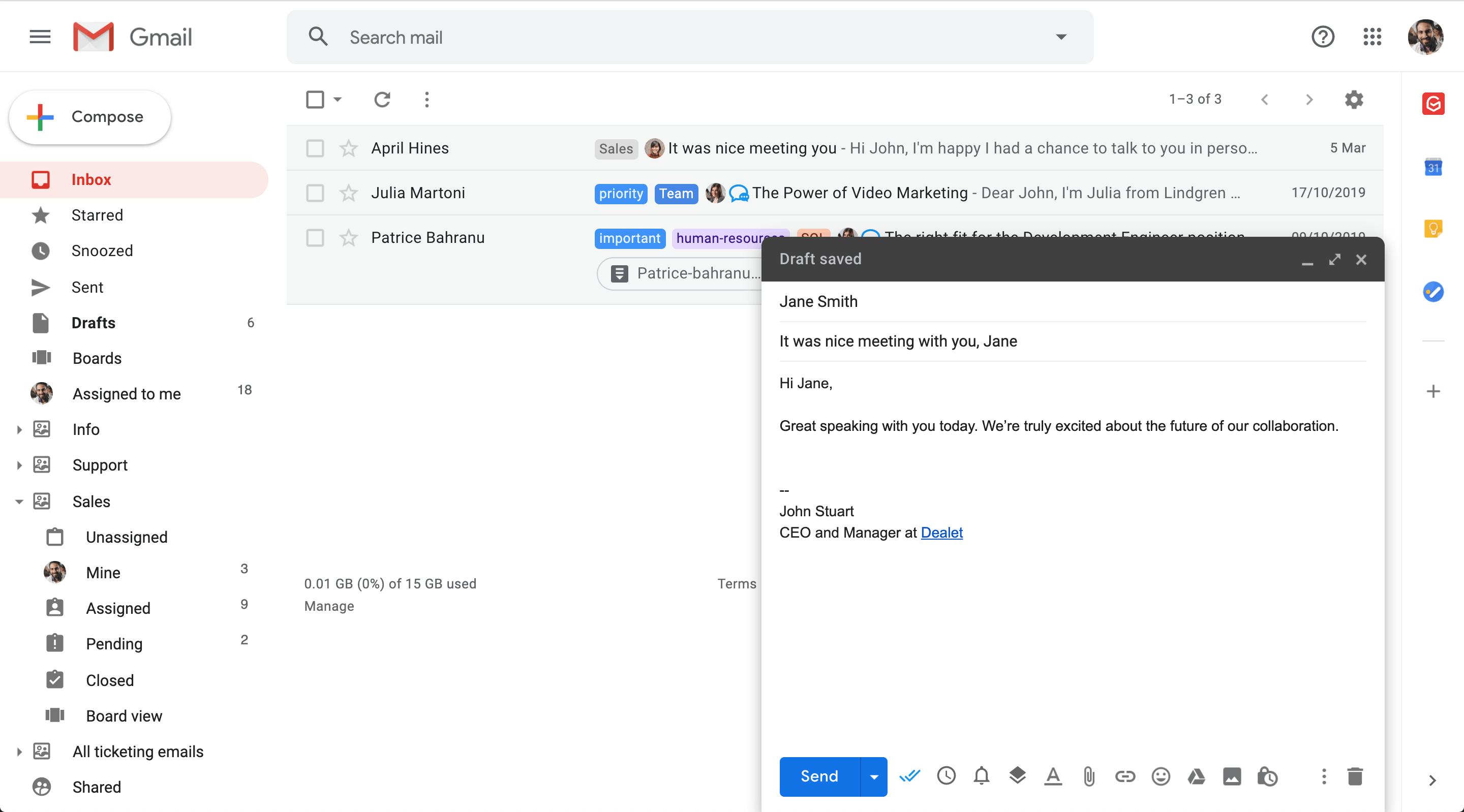Open the Dealet link in signature
Image resolution: width=1464 pixels, height=812 pixels.
[x=942, y=533]
